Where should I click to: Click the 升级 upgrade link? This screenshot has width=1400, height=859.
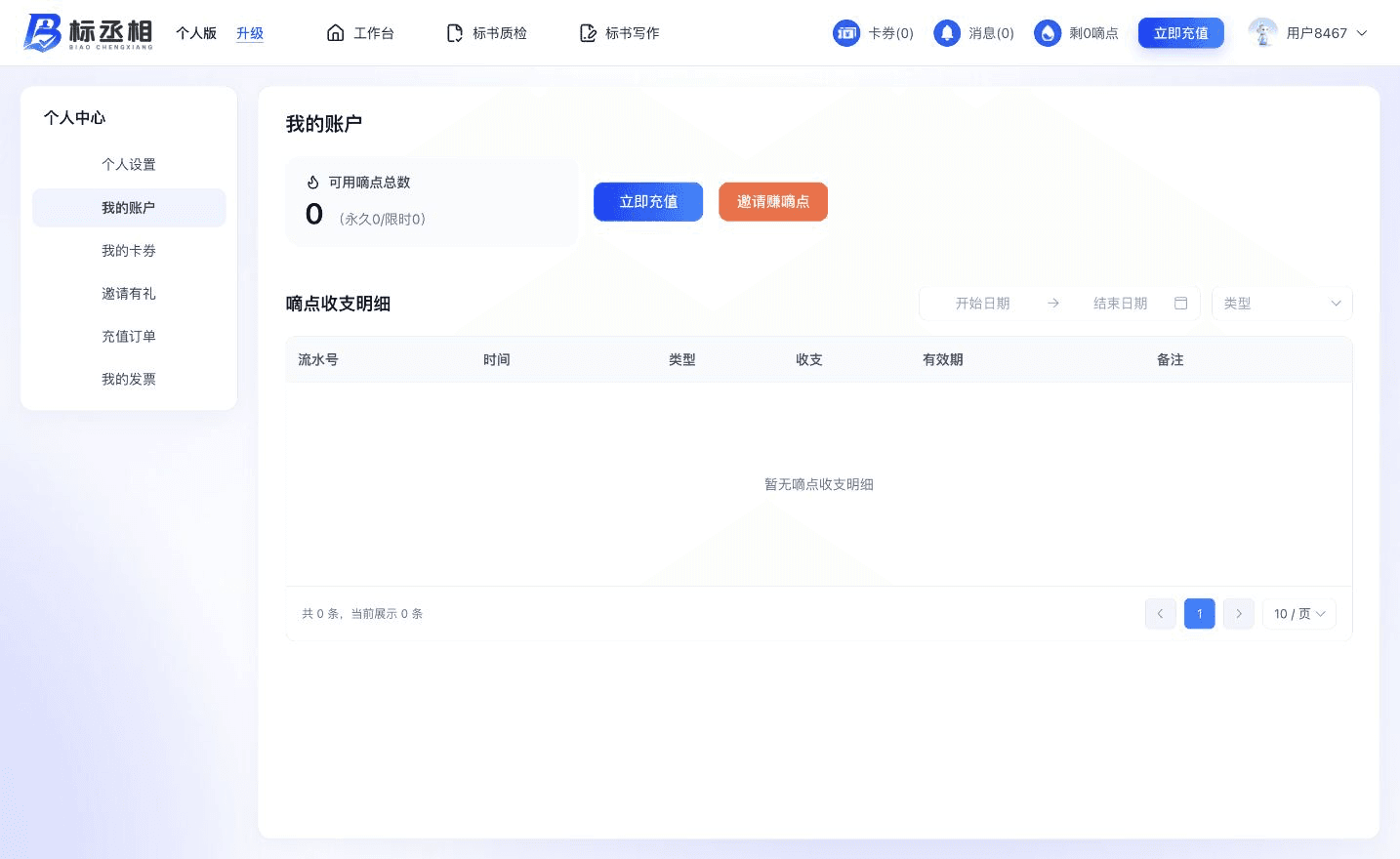250,33
